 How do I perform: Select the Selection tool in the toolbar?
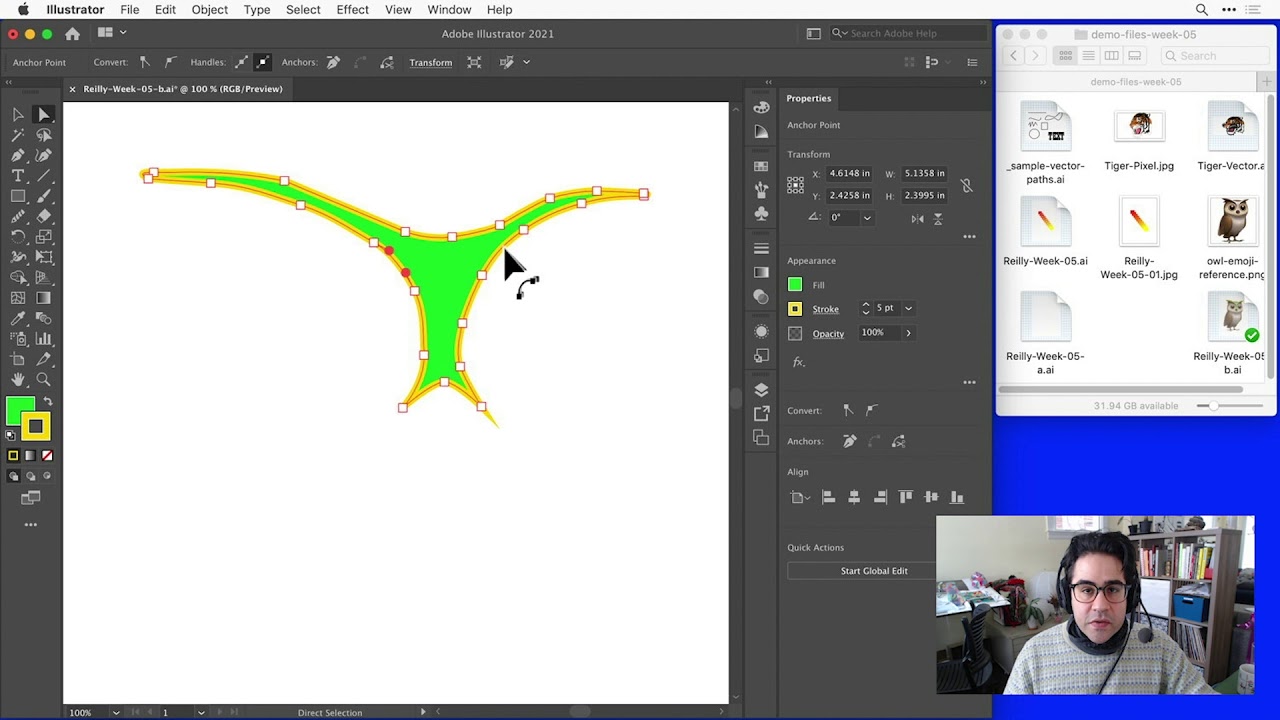point(18,114)
